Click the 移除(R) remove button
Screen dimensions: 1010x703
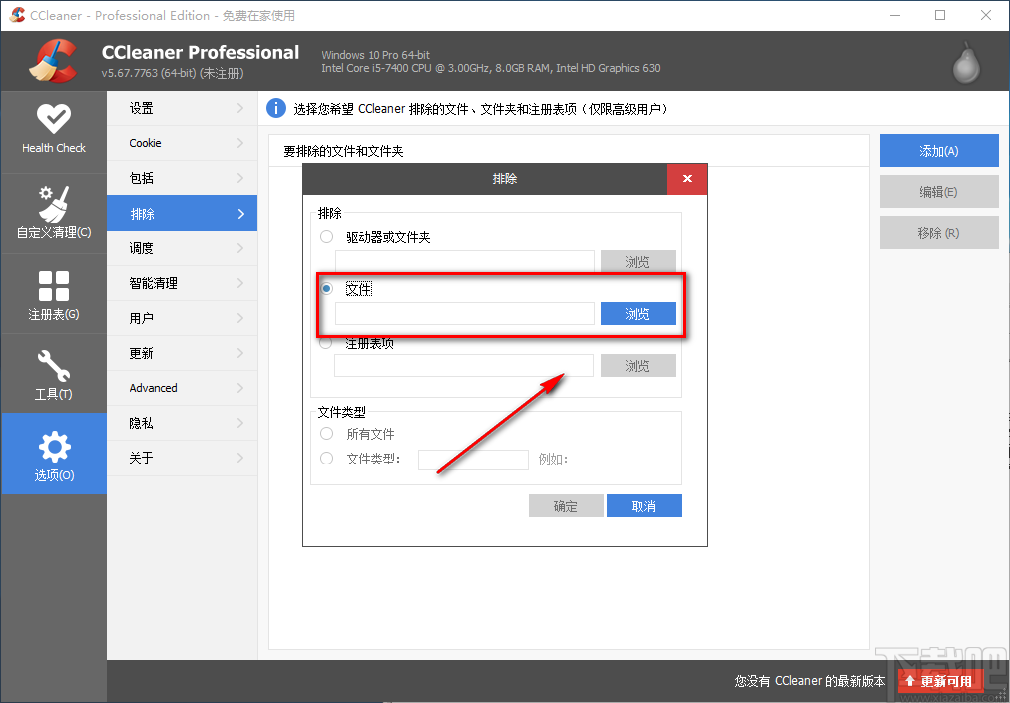tap(939, 233)
